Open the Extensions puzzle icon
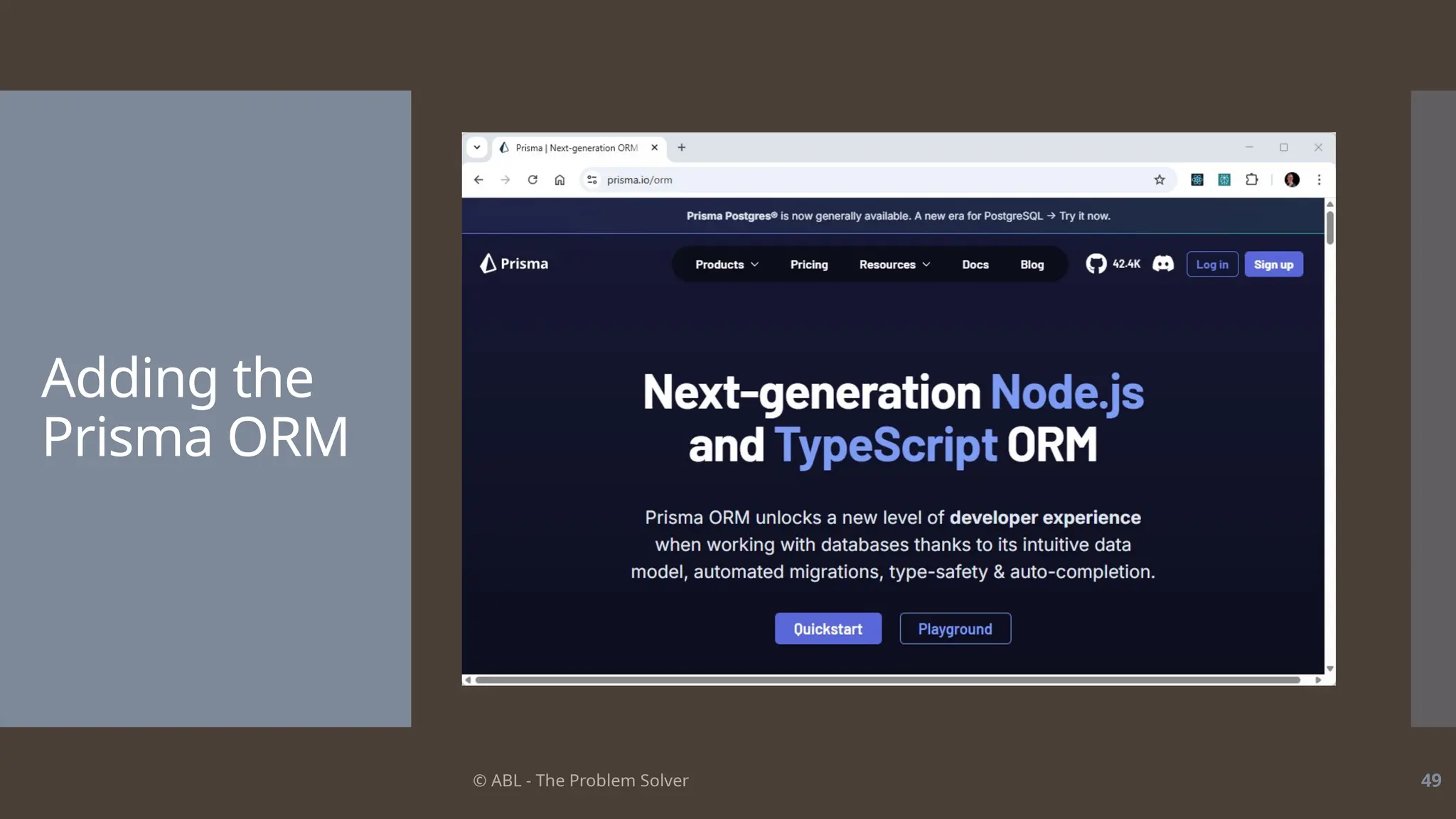 1252,180
